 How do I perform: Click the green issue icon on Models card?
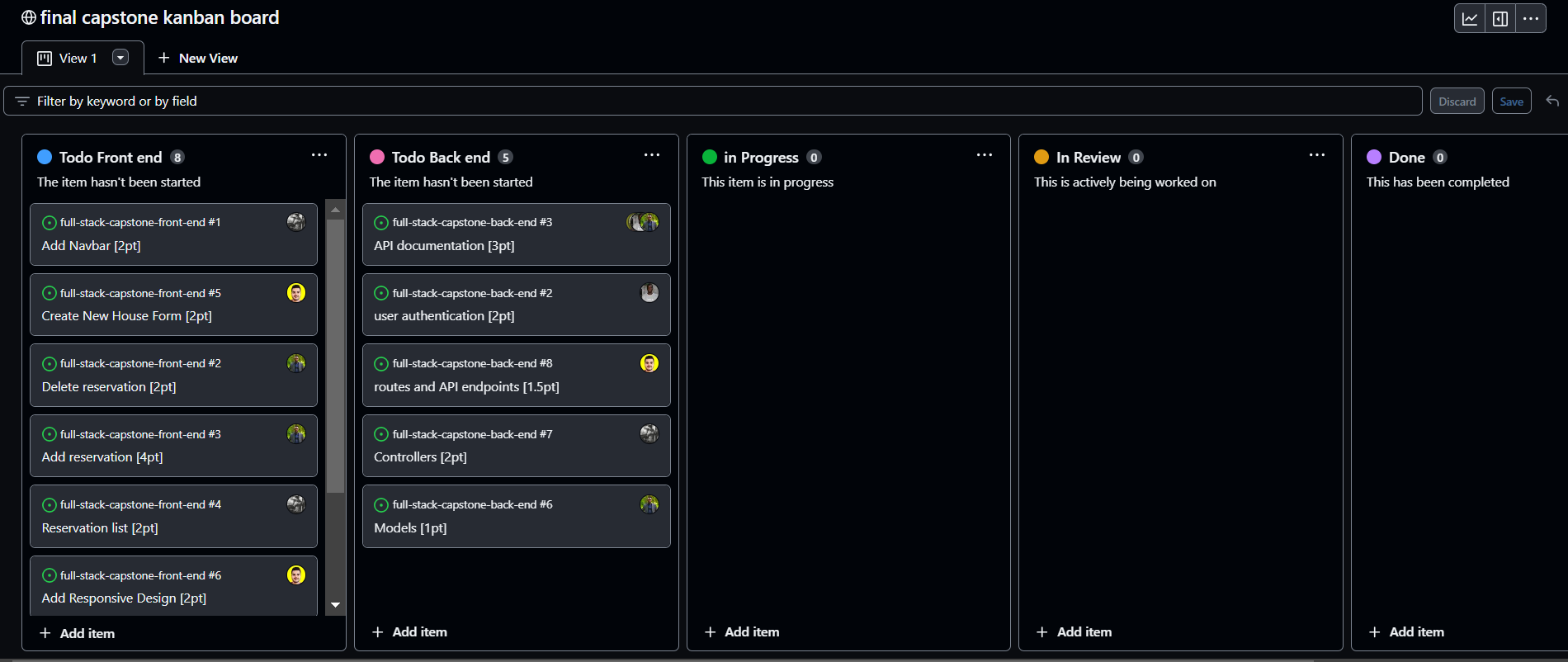(x=380, y=504)
